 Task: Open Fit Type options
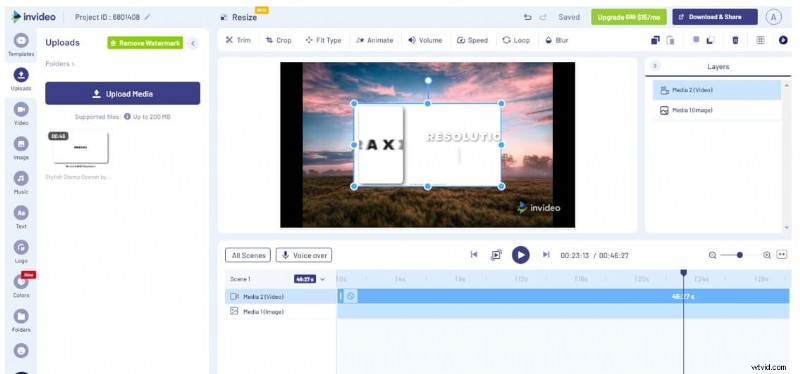click(x=323, y=40)
